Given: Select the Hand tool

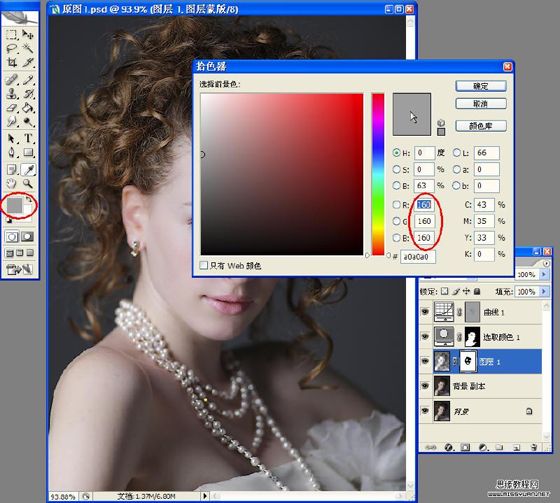Looking at the screenshot, I should [12, 184].
